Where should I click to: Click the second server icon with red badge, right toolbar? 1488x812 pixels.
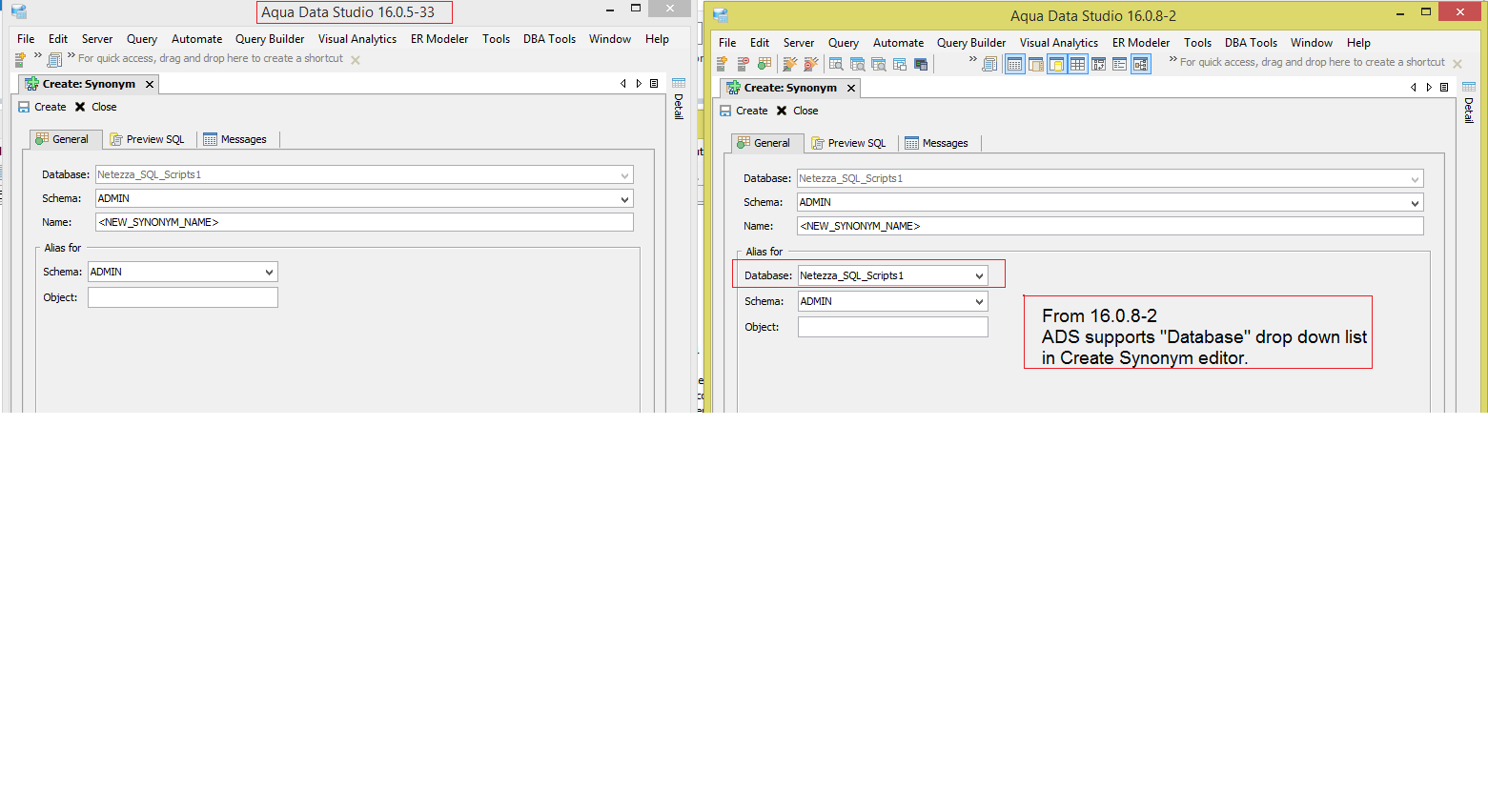tap(744, 64)
